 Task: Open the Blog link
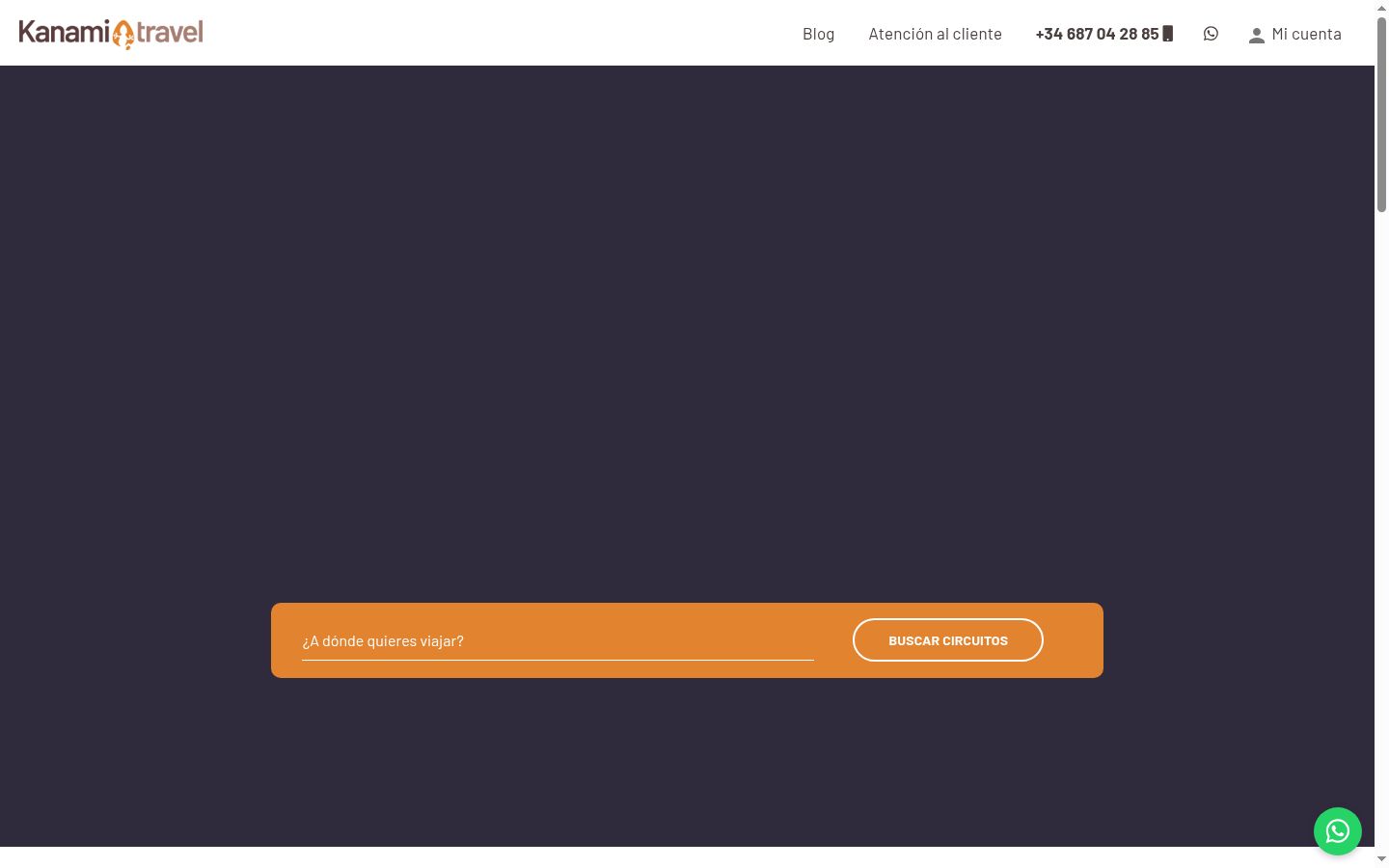click(818, 34)
